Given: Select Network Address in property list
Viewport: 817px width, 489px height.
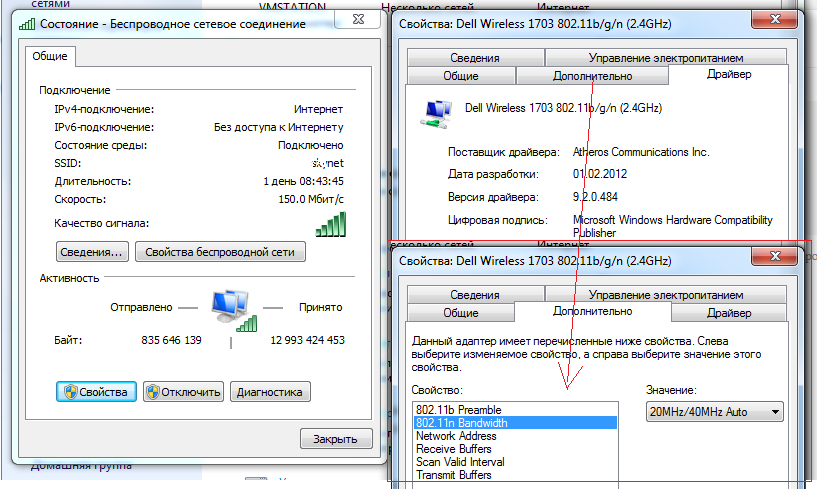Looking at the screenshot, I should click(x=457, y=436).
